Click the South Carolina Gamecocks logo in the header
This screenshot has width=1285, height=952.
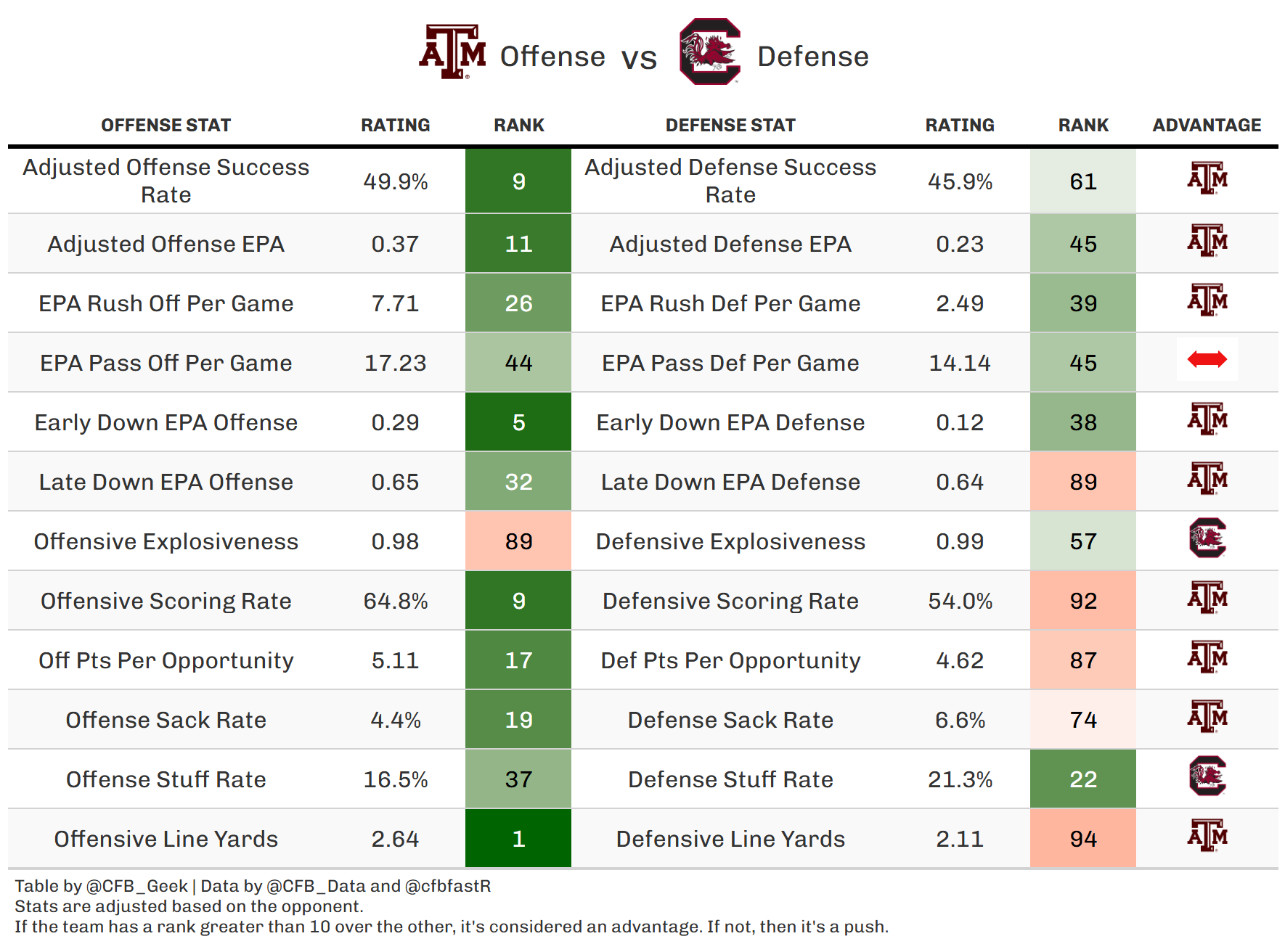click(x=709, y=52)
